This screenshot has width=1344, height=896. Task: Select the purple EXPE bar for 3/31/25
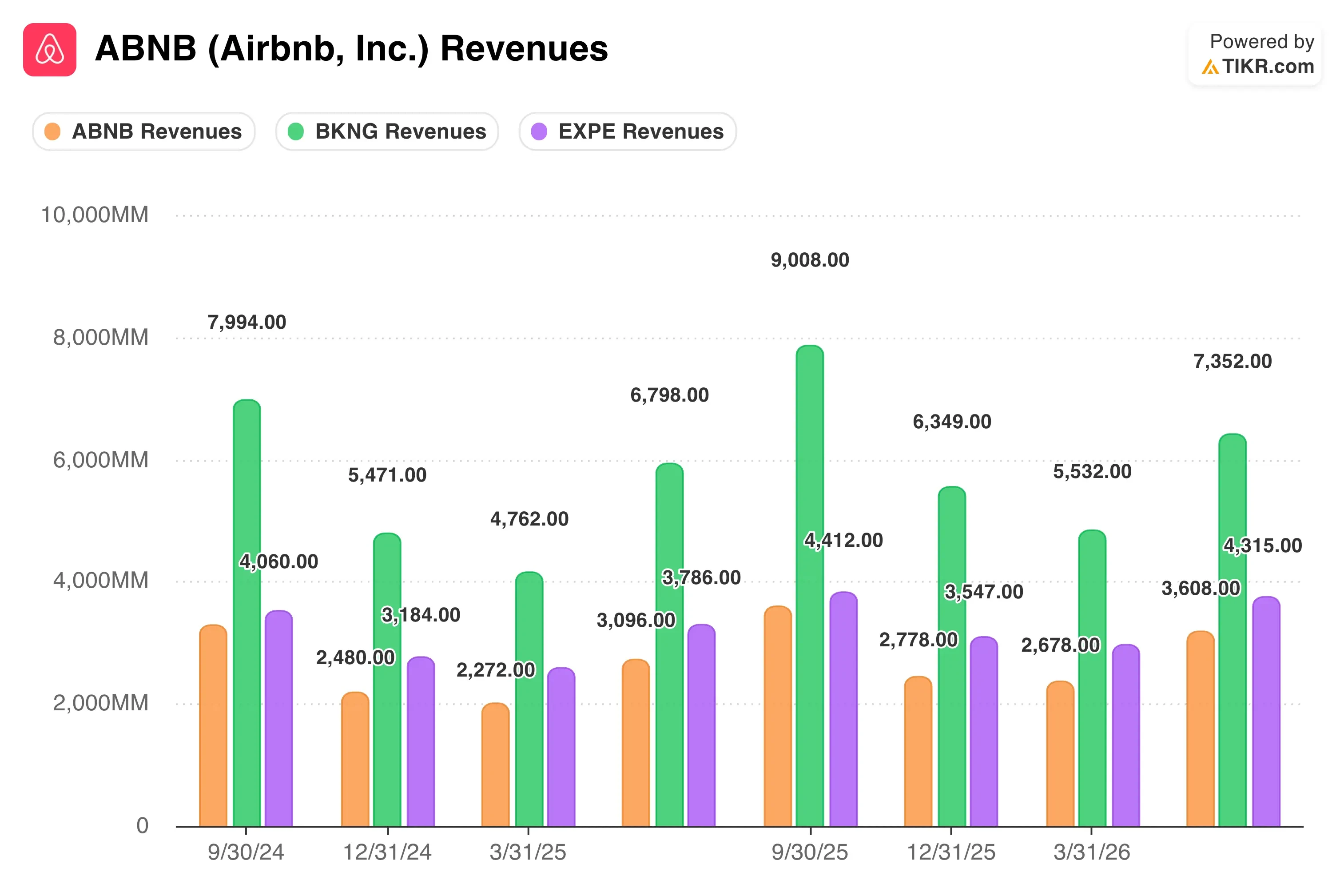561,747
